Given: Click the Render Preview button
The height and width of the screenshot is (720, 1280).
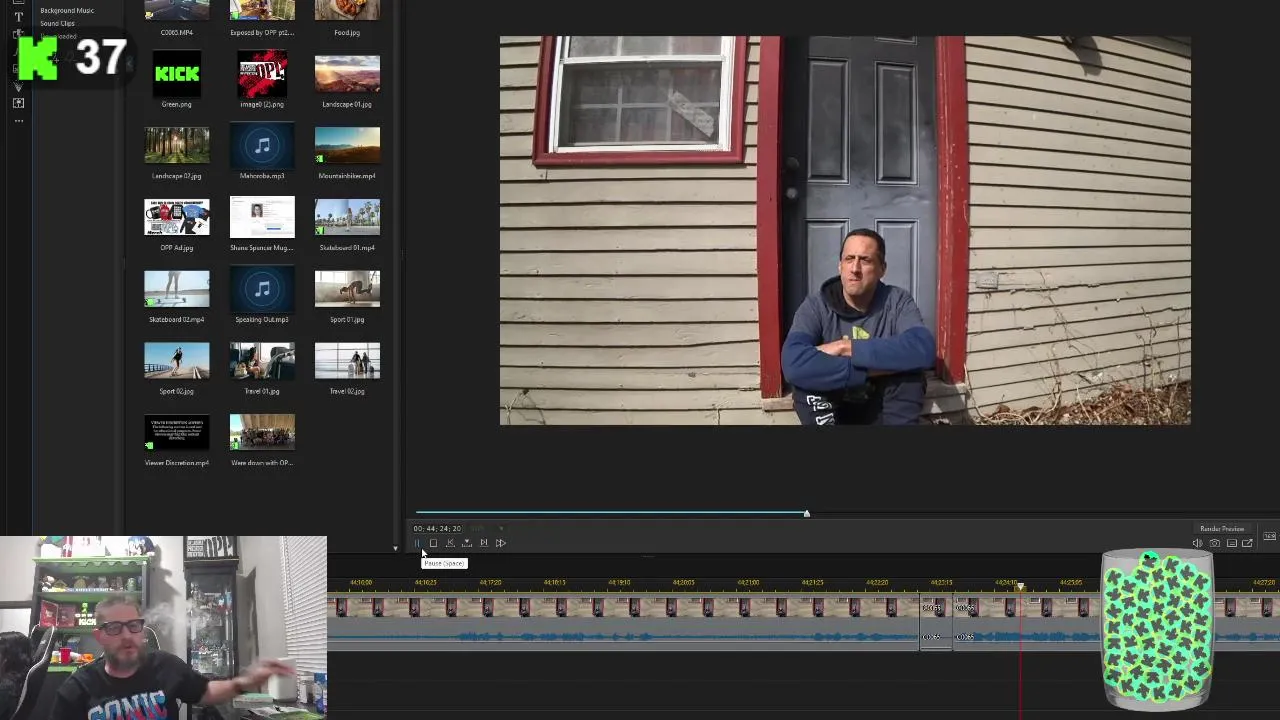Looking at the screenshot, I should tap(1222, 529).
